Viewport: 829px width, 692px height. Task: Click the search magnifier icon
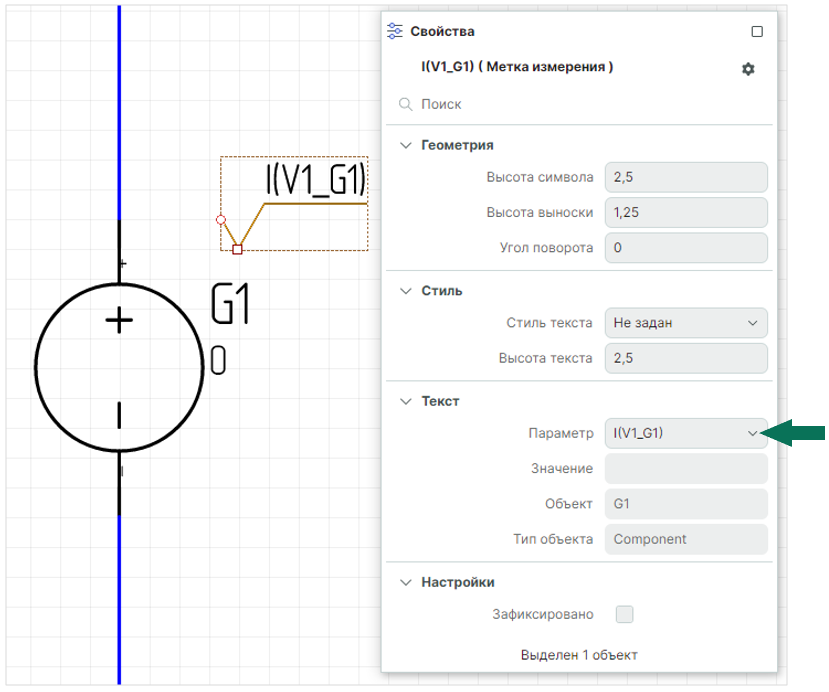[406, 104]
